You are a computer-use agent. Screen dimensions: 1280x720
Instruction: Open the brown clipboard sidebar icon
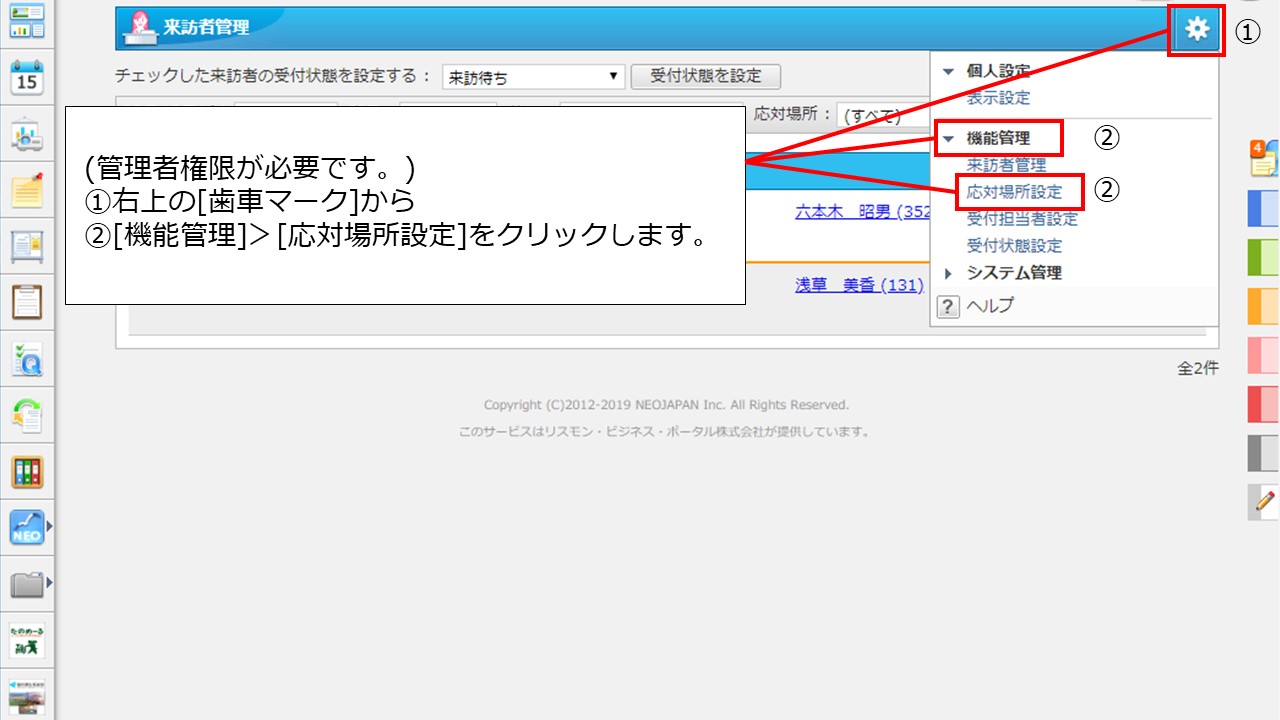click(26, 301)
